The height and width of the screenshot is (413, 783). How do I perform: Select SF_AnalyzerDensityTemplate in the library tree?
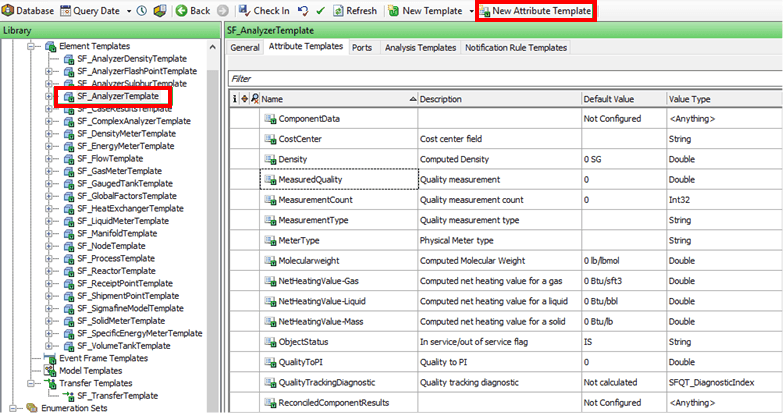coord(132,58)
